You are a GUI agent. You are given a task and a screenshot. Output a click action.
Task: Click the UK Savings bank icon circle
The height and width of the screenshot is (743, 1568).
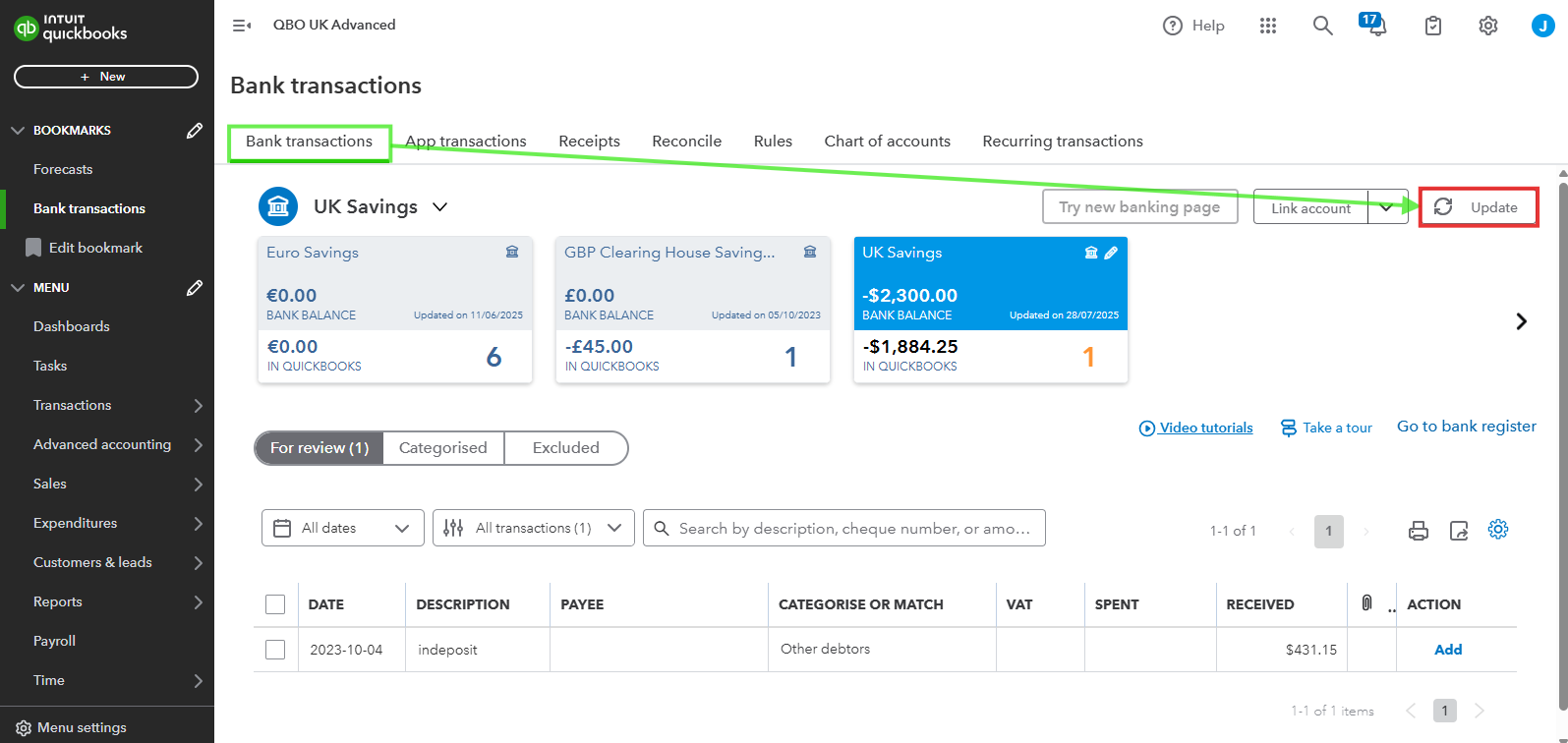click(278, 206)
